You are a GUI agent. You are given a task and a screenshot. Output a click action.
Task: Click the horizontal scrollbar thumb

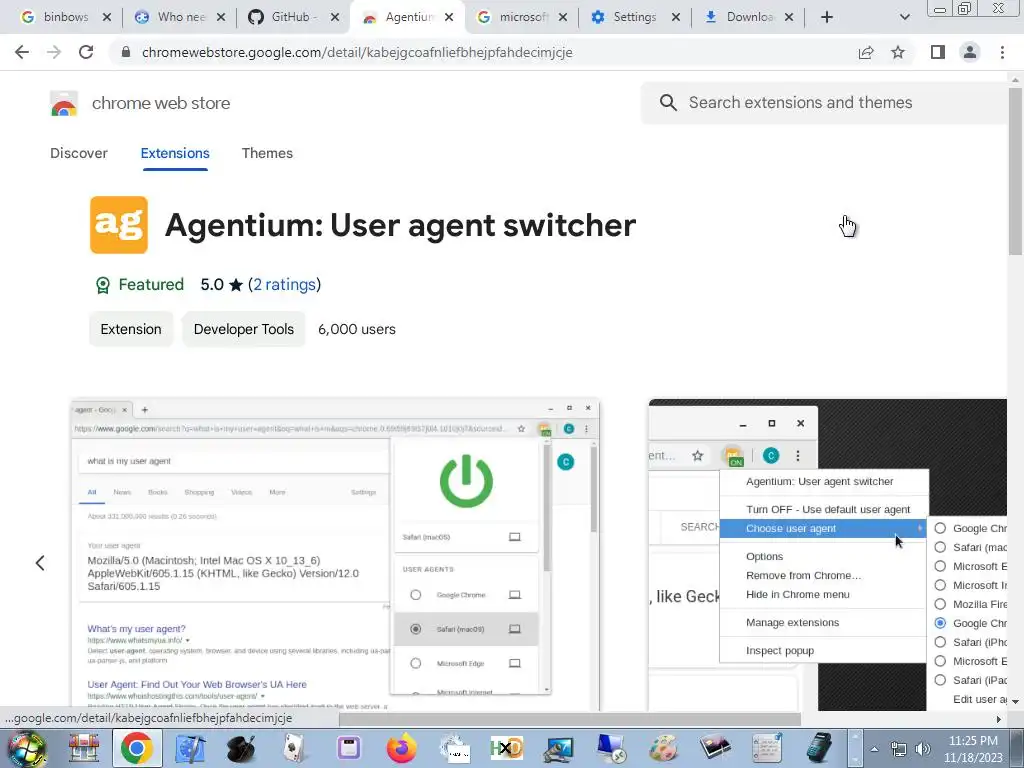click(x=570, y=718)
